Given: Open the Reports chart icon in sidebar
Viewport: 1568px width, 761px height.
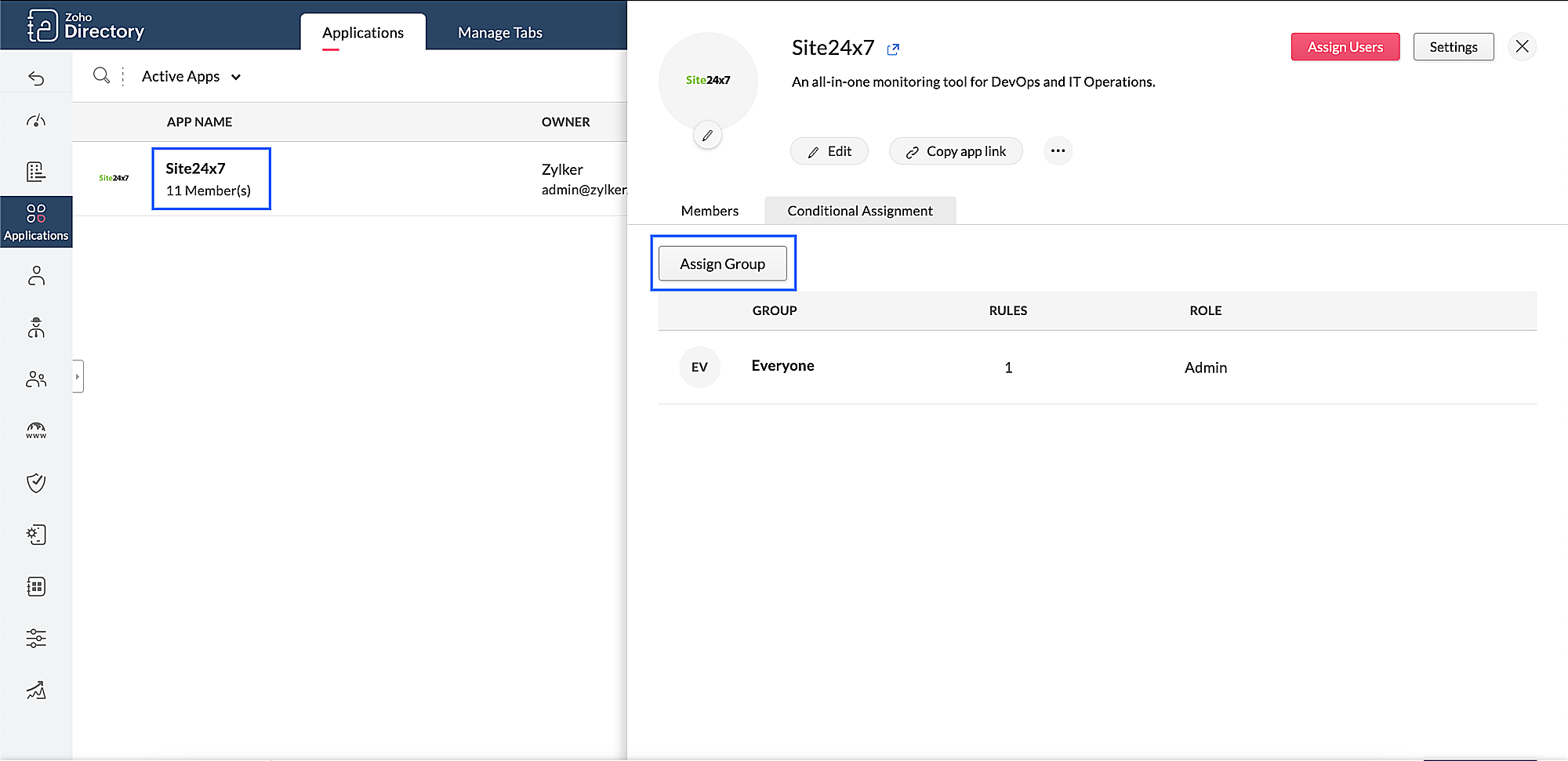Looking at the screenshot, I should coord(36,690).
